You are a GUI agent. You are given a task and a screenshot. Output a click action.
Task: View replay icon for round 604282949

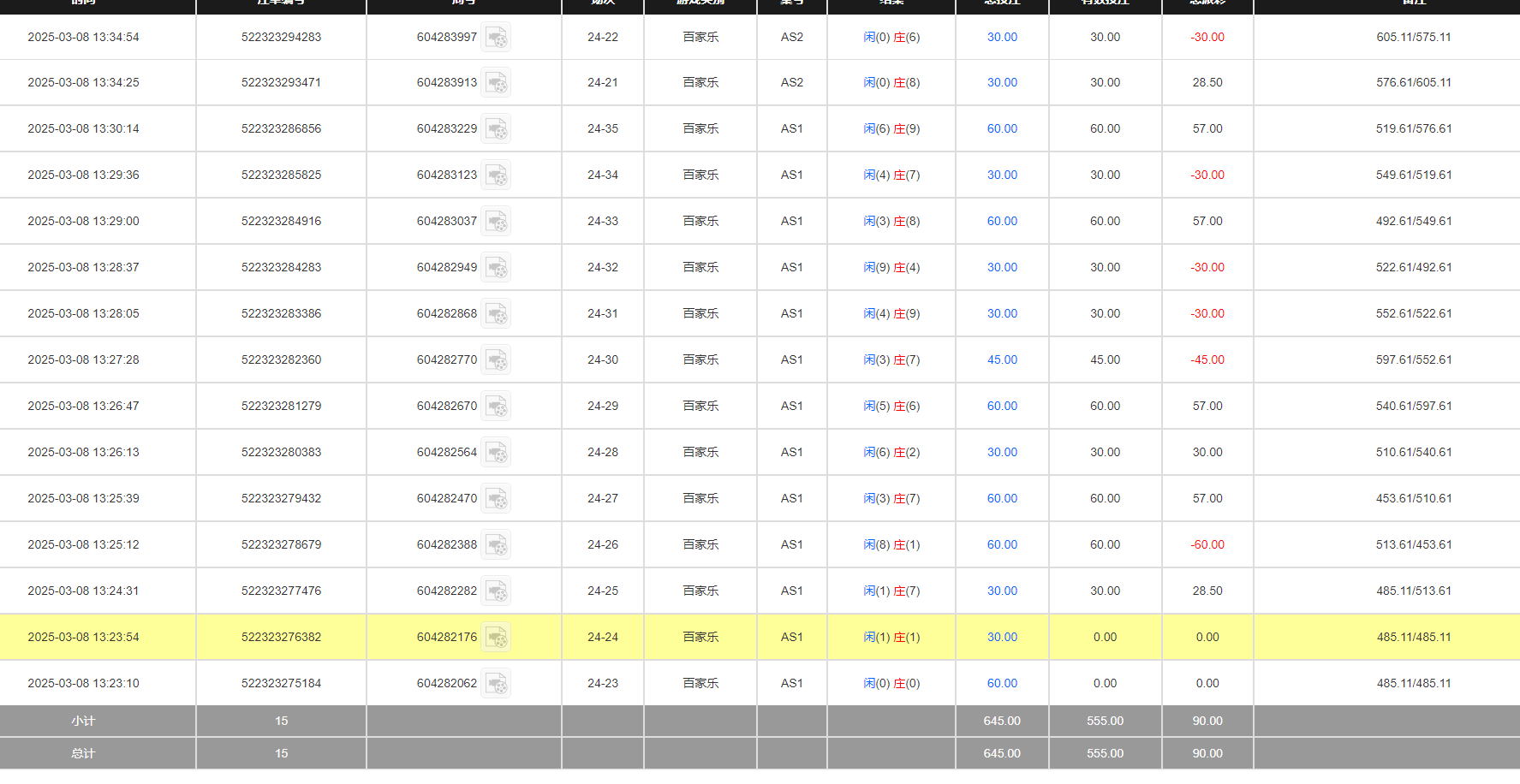[496, 268]
